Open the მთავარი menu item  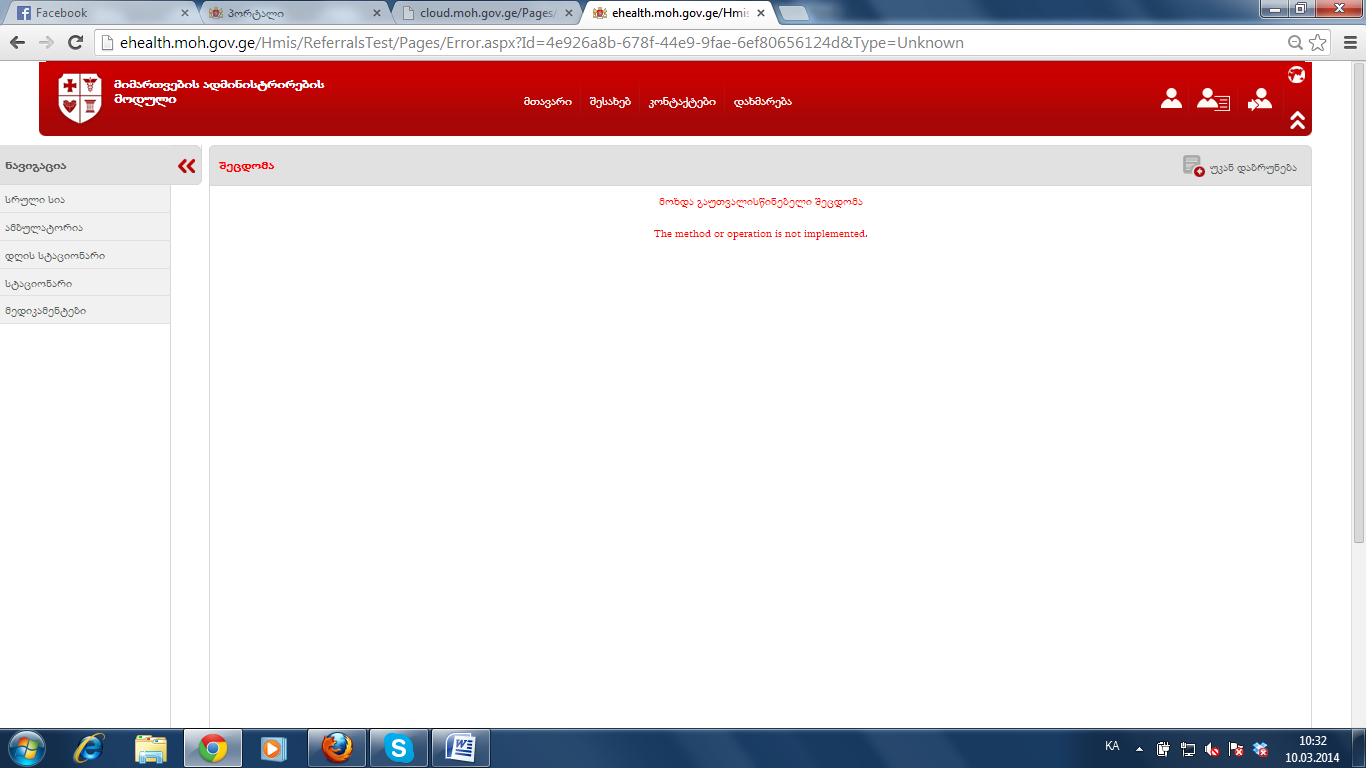(547, 102)
